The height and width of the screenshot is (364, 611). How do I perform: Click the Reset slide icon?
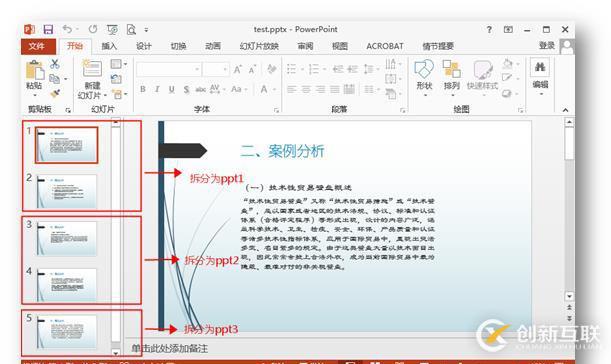[x=116, y=79]
